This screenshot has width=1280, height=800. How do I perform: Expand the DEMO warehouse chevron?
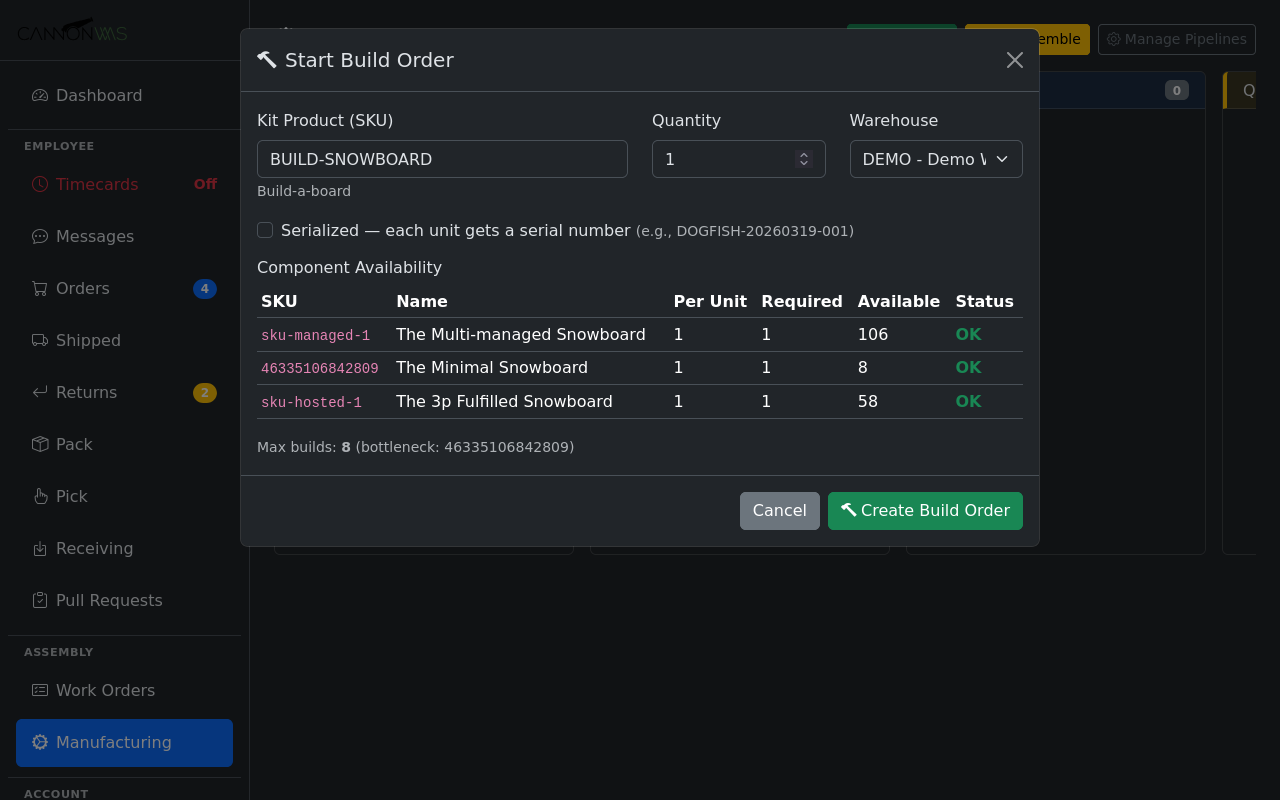coord(1002,159)
